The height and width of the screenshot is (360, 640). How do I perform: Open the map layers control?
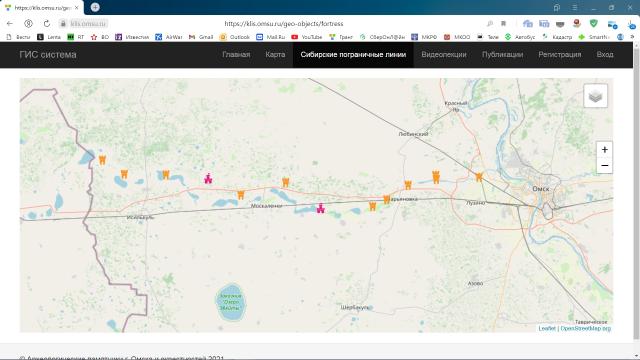(596, 96)
